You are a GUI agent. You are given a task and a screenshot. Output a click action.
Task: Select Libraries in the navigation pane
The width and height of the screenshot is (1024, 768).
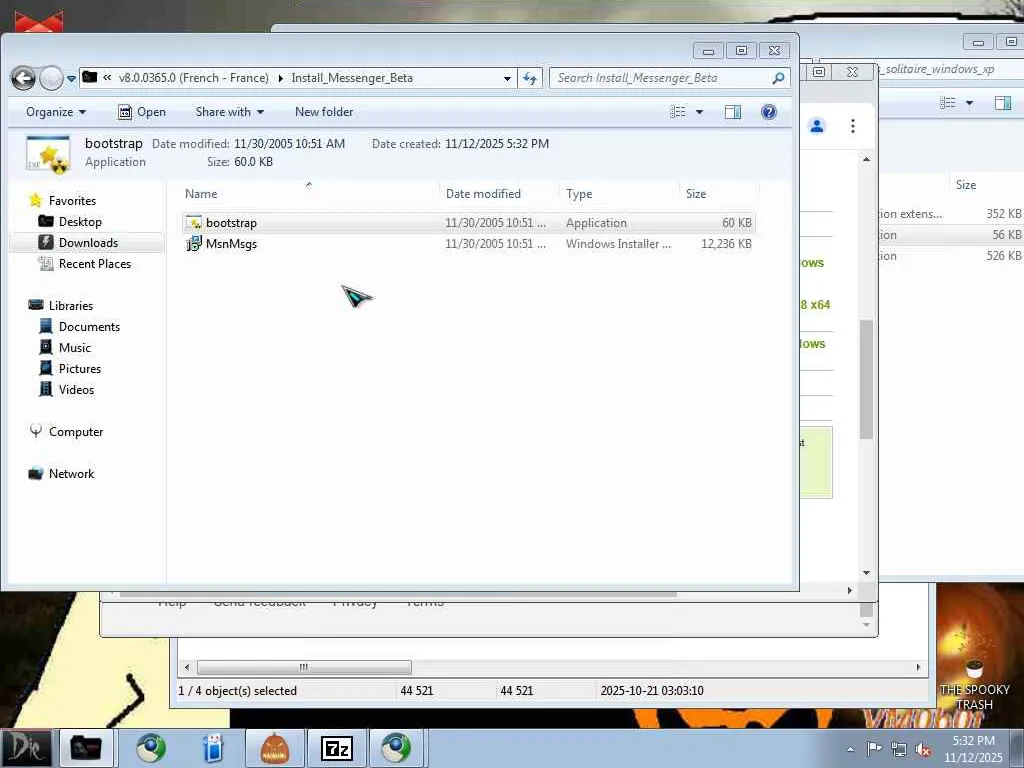(x=61, y=306)
